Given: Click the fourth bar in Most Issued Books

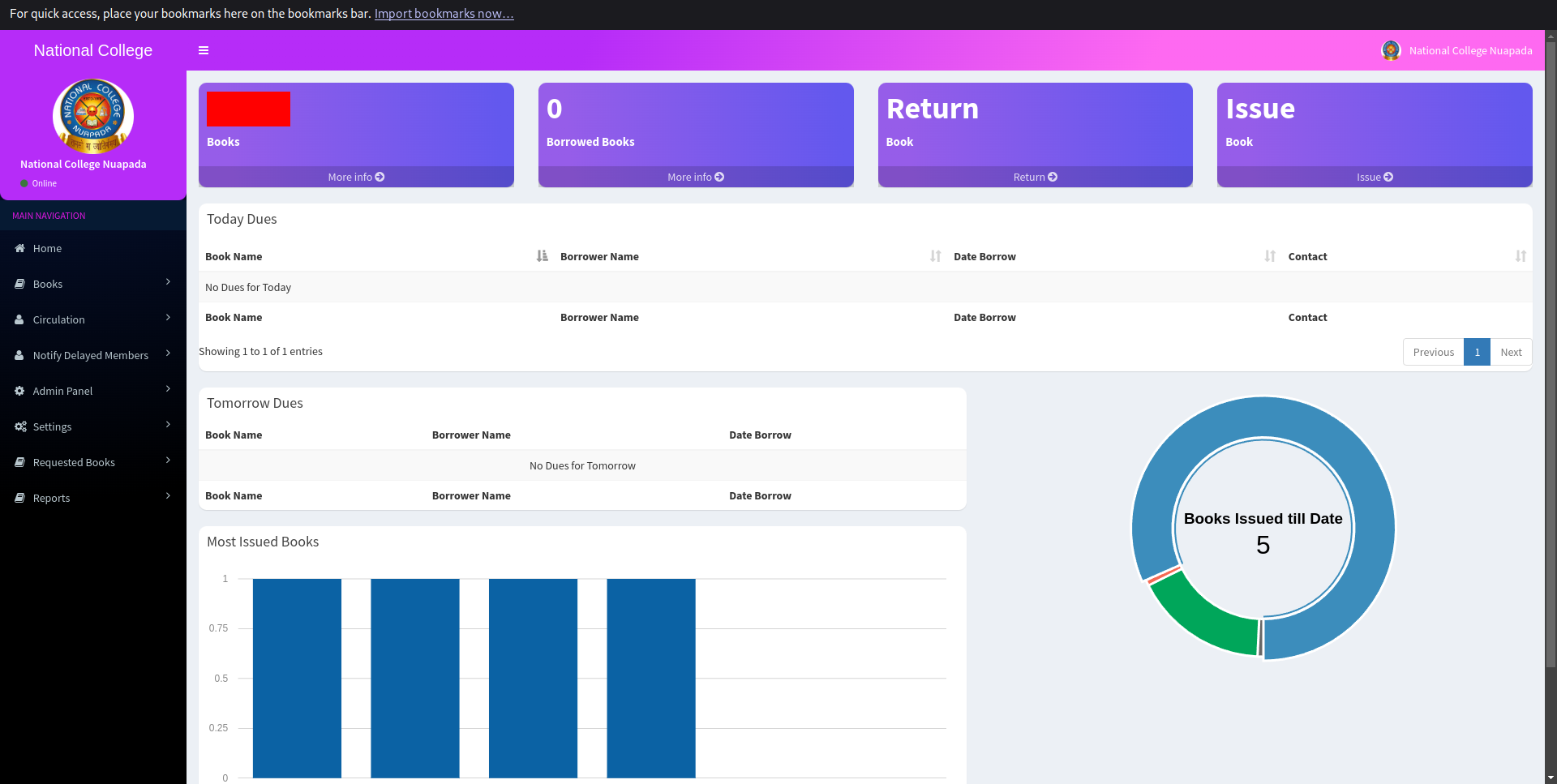Looking at the screenshot, I should [651, 678].
